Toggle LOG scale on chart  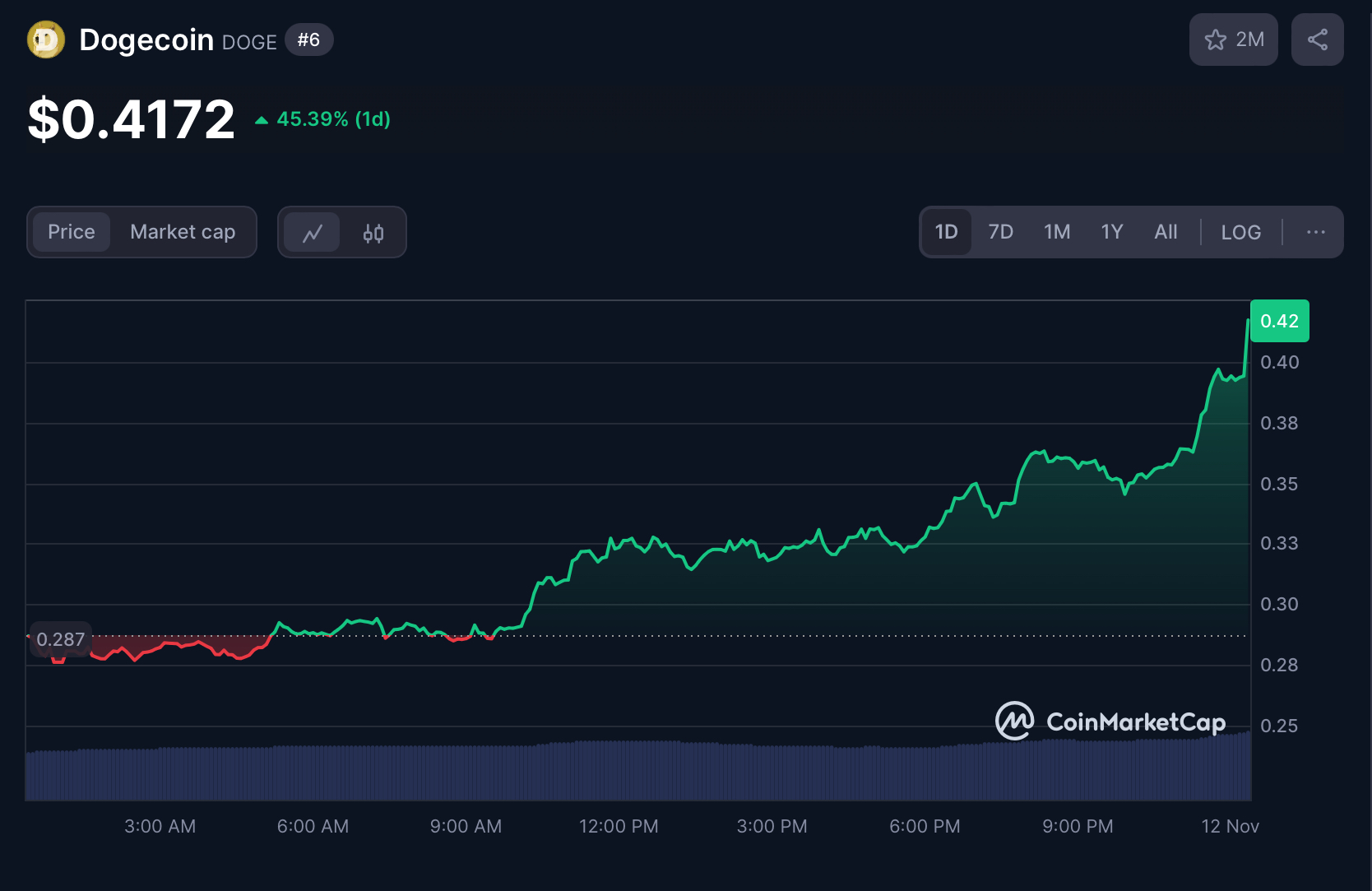(1240, 232)
